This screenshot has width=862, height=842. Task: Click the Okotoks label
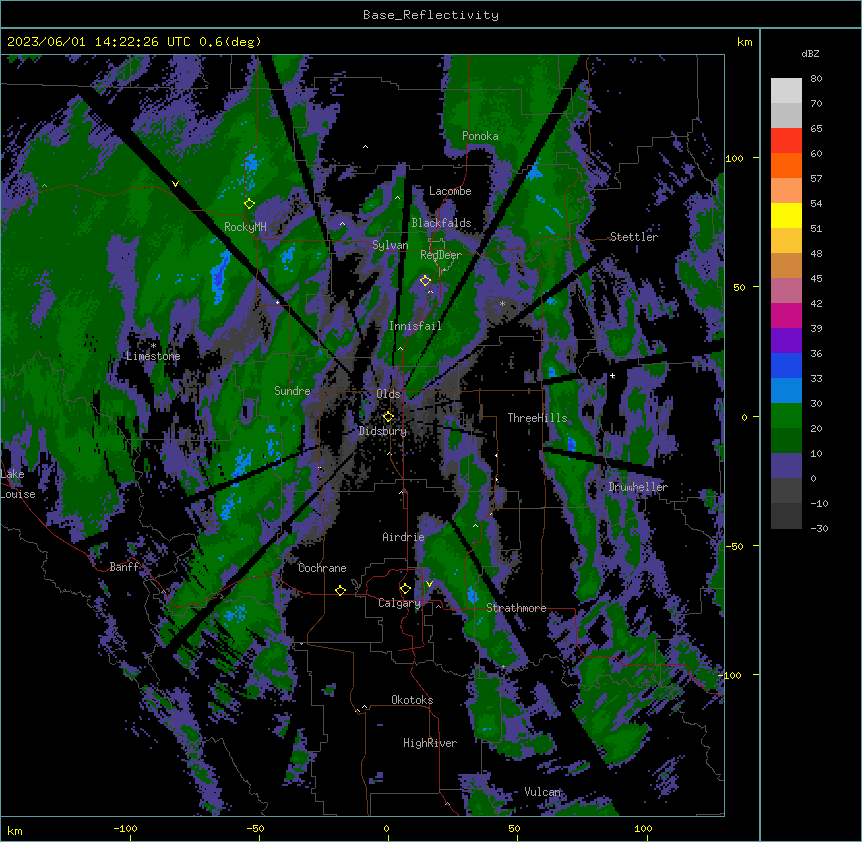tap(412, 700)
